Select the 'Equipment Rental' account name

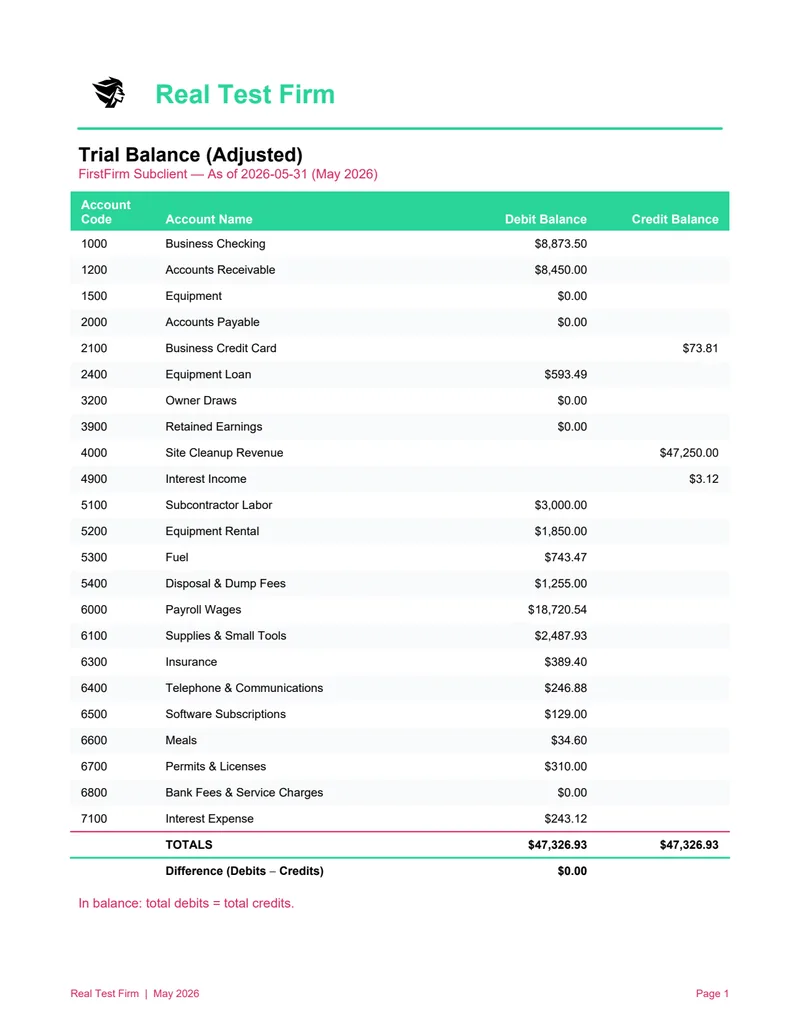point(212,531)
